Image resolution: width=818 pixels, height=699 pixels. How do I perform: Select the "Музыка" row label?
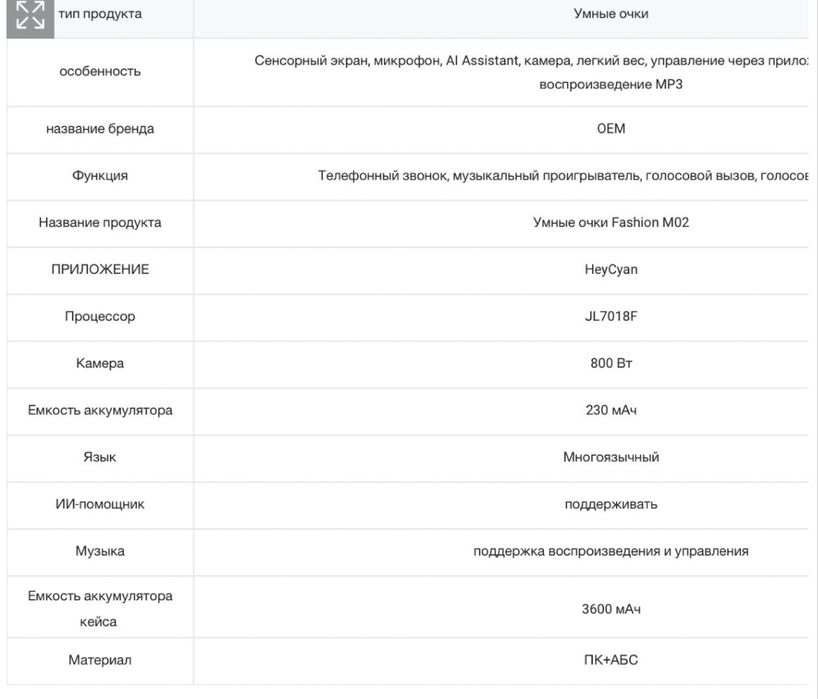tap(100, 552)
